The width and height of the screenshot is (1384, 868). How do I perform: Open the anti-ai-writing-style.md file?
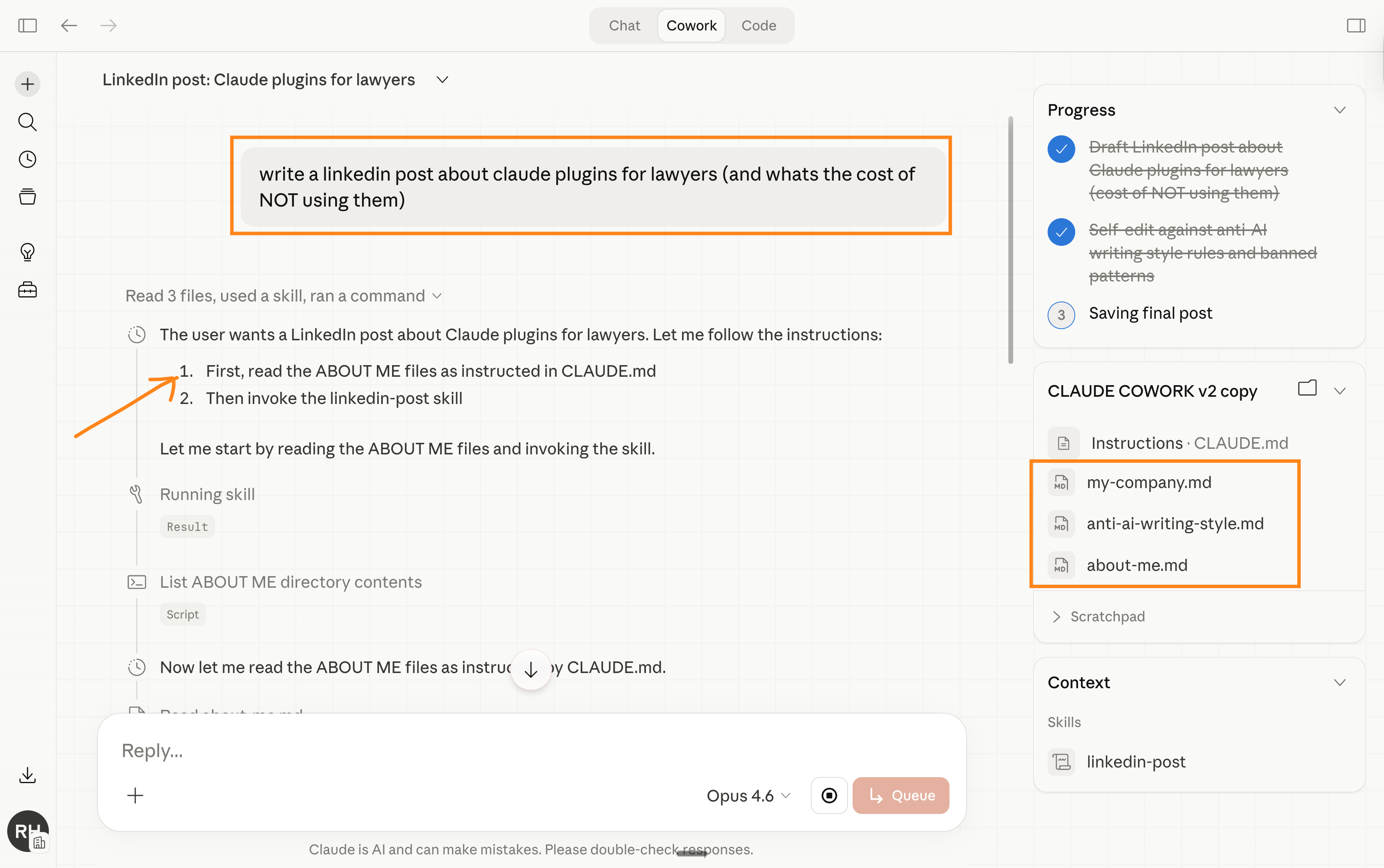[x=1175, y=524]
